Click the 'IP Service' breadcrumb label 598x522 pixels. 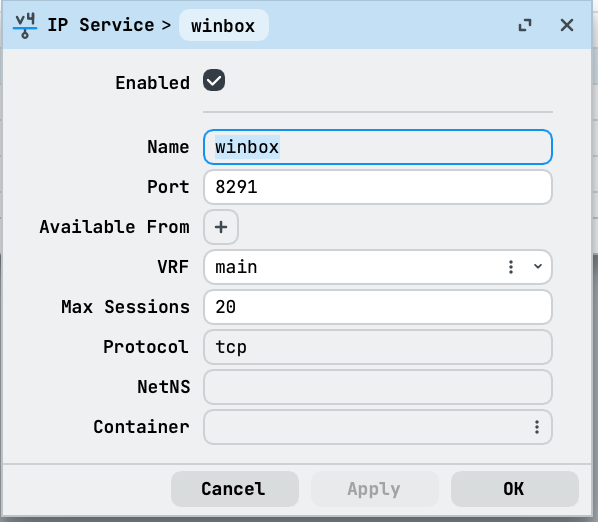(101, 25)
